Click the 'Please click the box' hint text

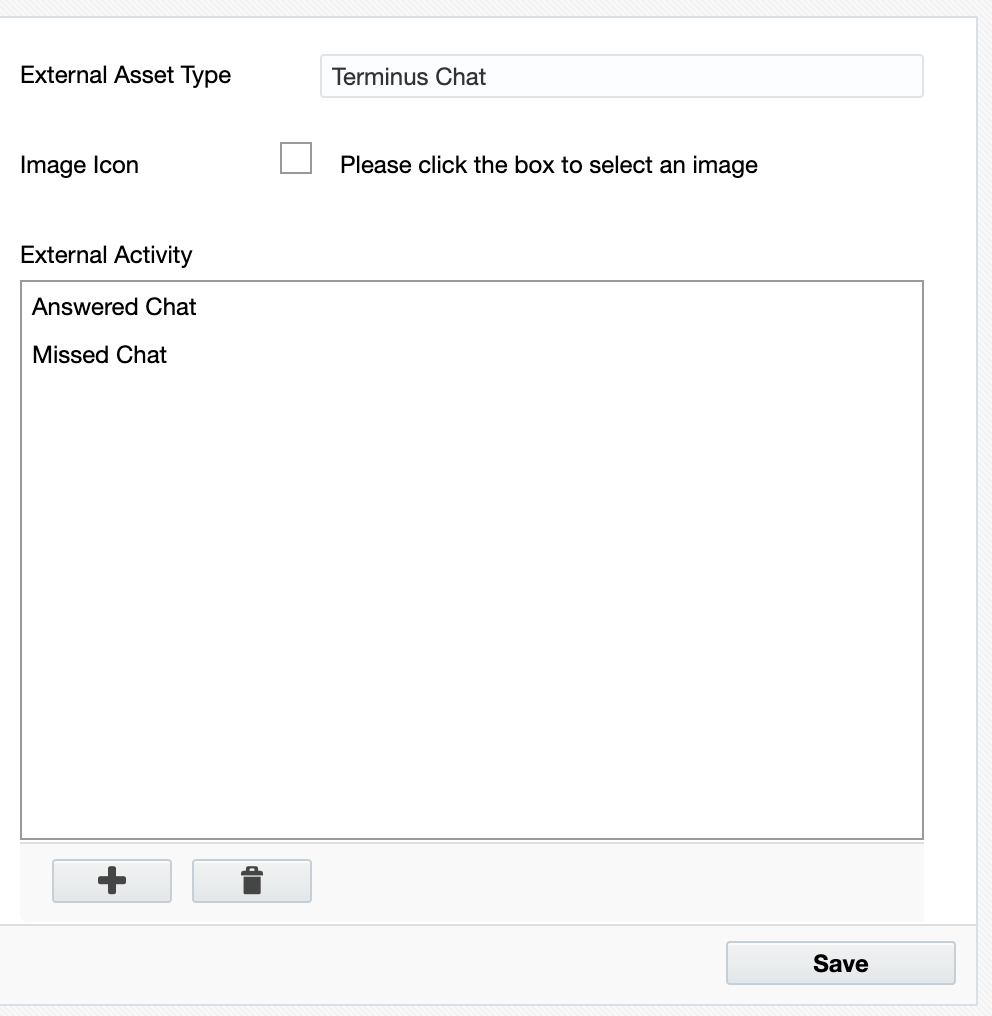pyautogui.click(x=549, y=165)
